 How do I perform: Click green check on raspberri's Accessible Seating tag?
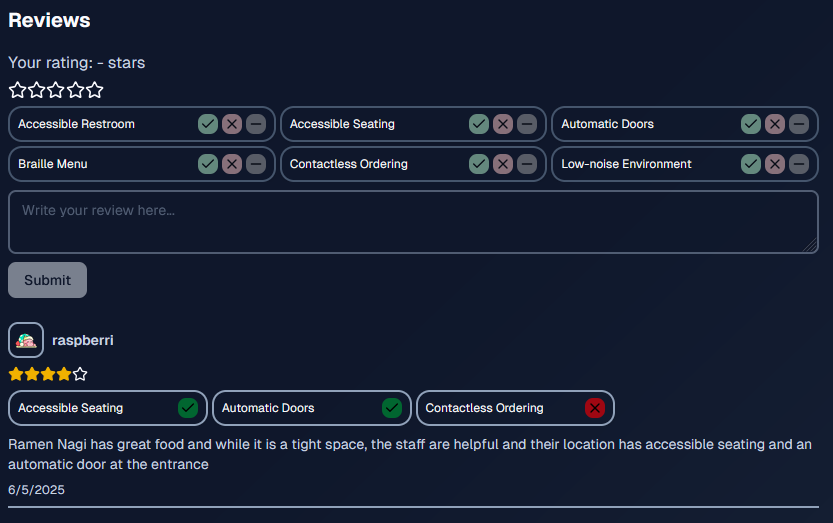tap(188, 408)
